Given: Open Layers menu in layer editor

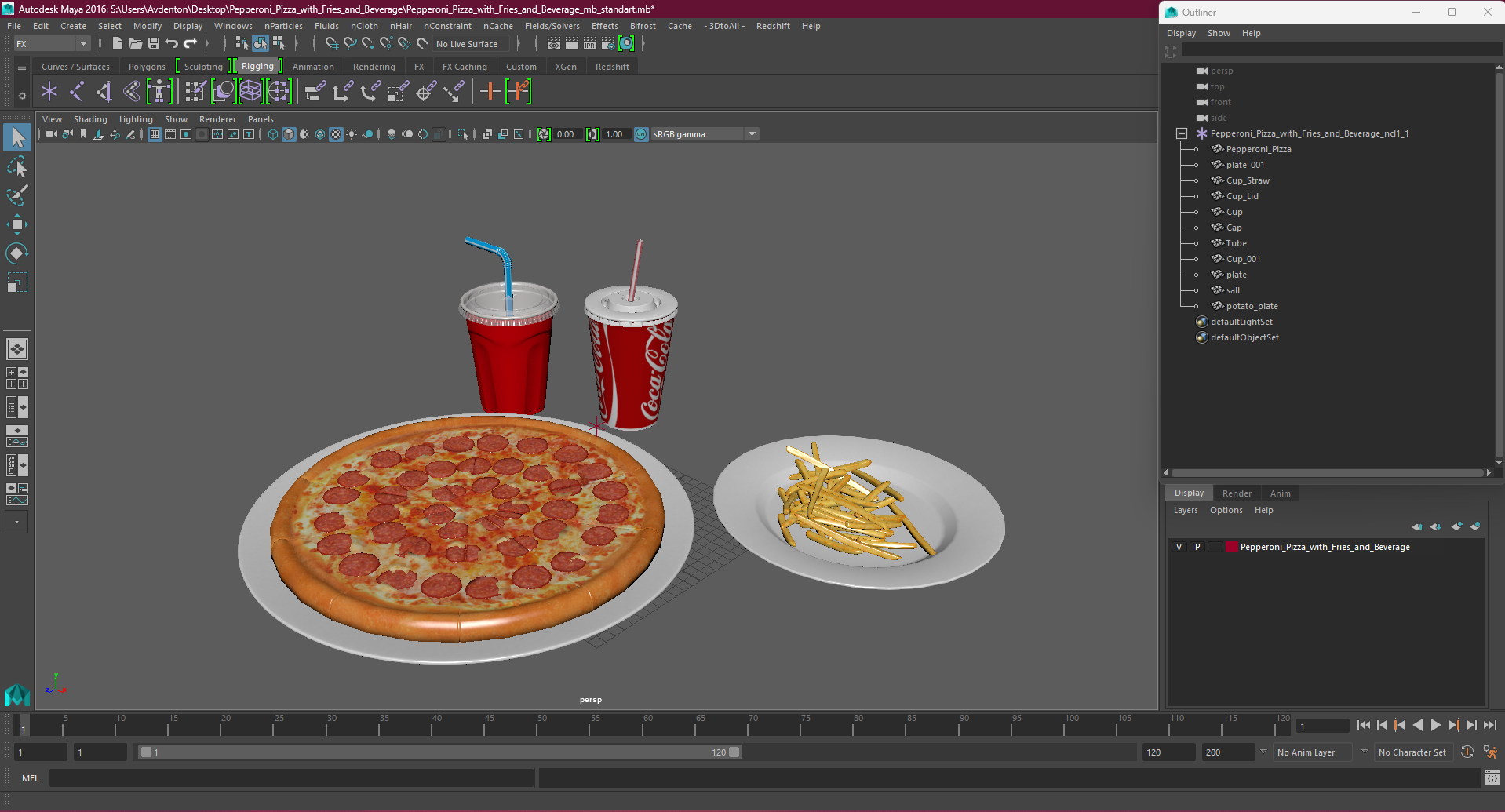Looking at the screenshot, I should coord(1186,510).
